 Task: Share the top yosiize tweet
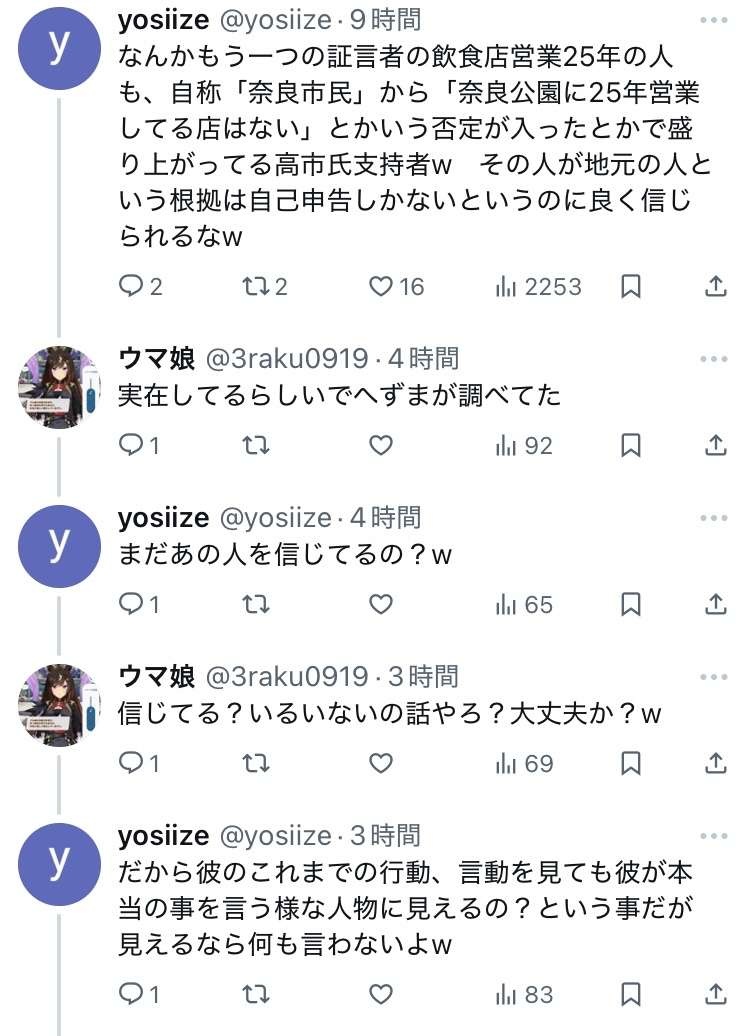click(715, 287)
